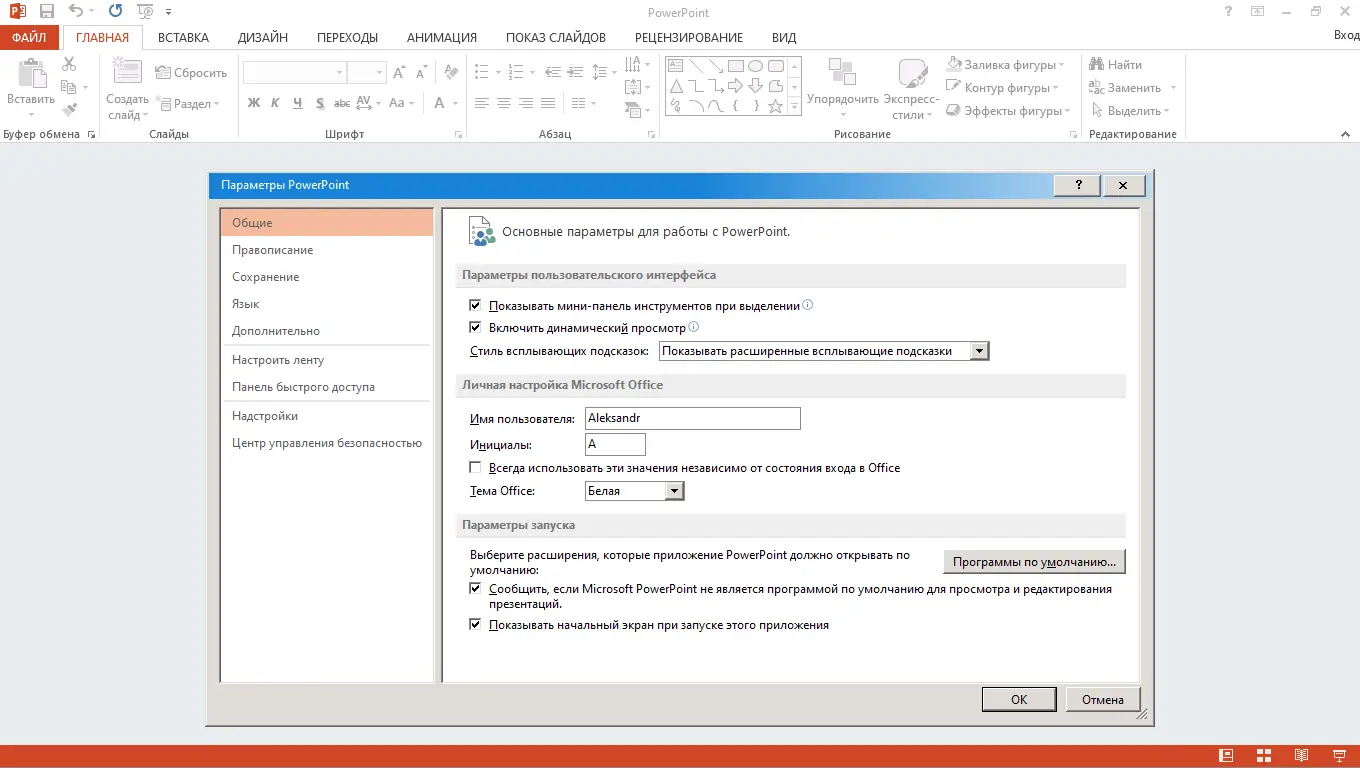Click the Save icon in quick access toolbar

click(x=46, y=12)
